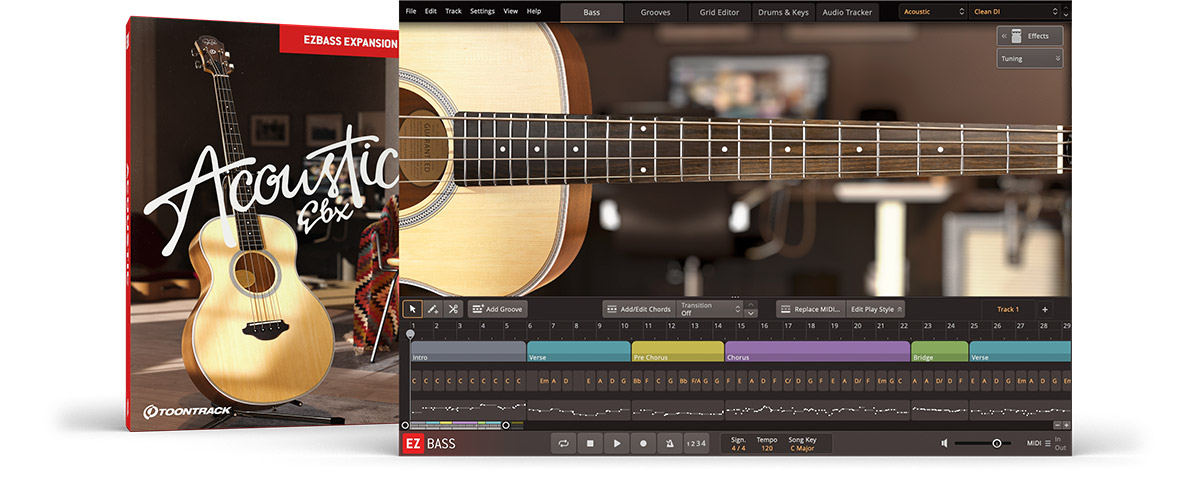Toggle the loop playback button
Image resolution: width=1200 pixels, height=488 pixels.
(564, 443)
